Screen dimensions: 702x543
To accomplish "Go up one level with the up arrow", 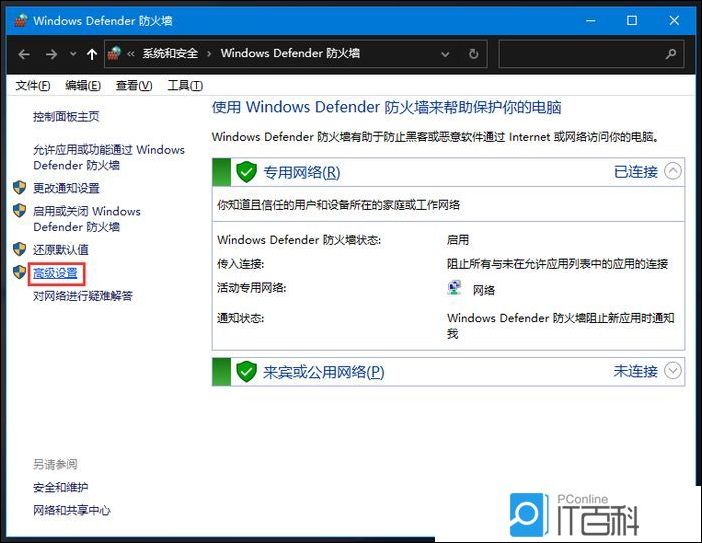I will pos(92,55).
